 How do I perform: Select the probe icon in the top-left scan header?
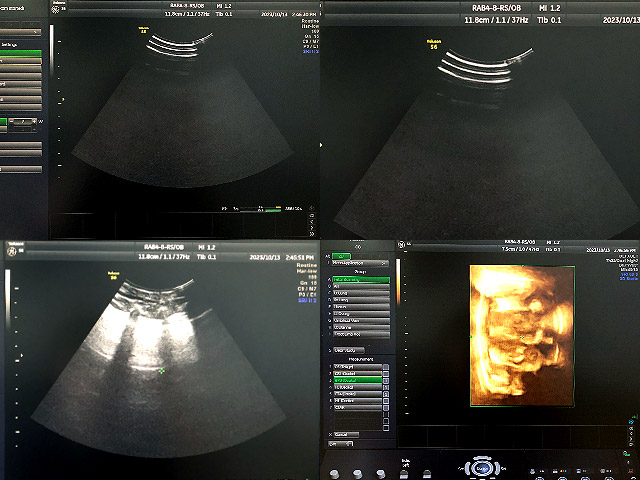[x=56, y=9]
